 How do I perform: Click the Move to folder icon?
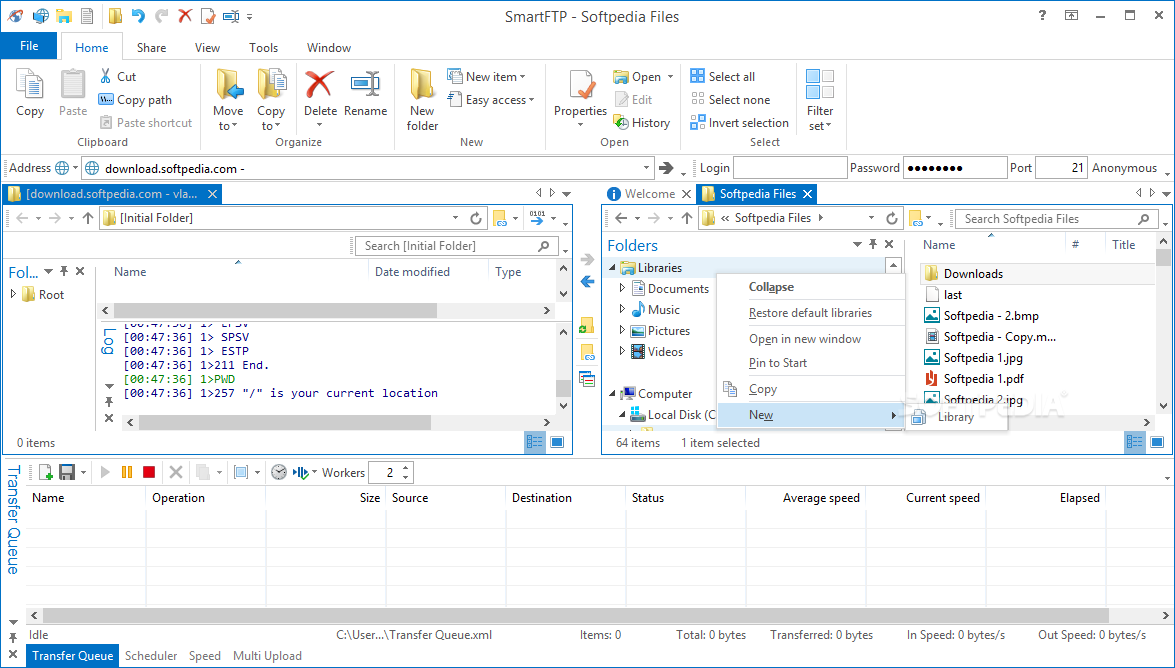(x=229, y=85)
